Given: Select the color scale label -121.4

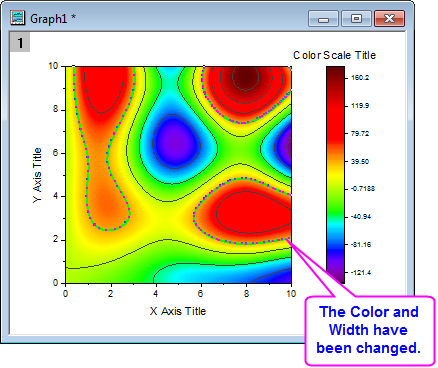Looking at the screenshot, I should click(361, 272).
